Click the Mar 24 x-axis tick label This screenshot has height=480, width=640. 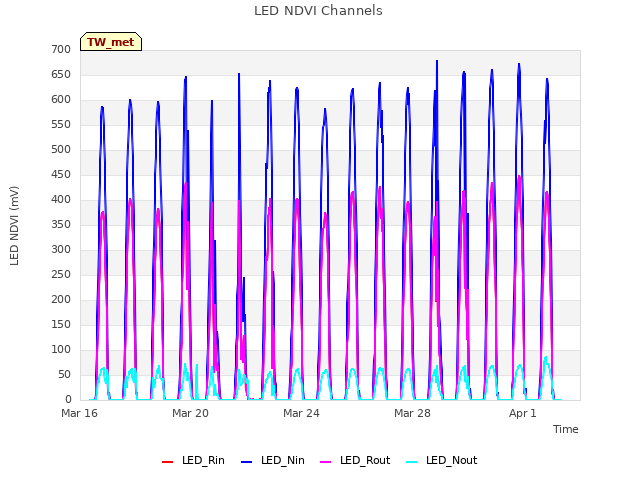coord(301,413)
